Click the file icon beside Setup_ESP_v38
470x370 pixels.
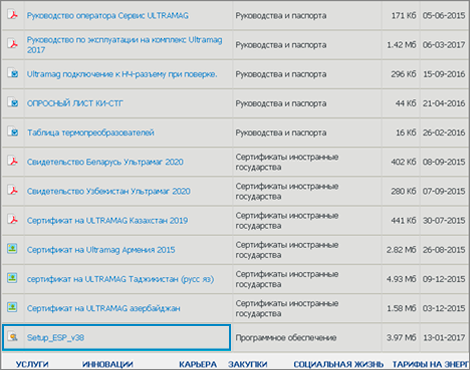(13, 337)
